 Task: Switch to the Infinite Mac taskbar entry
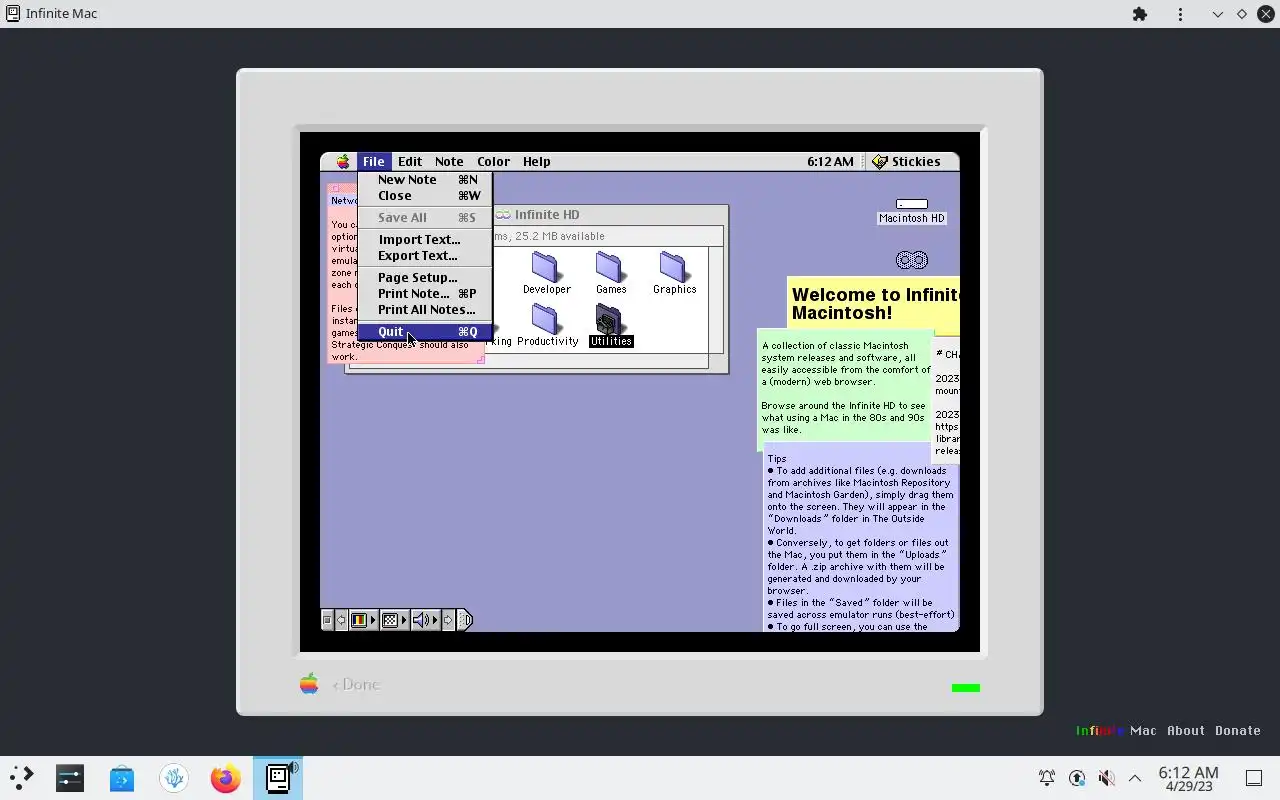pyautogui.click(x=278, y=777)
